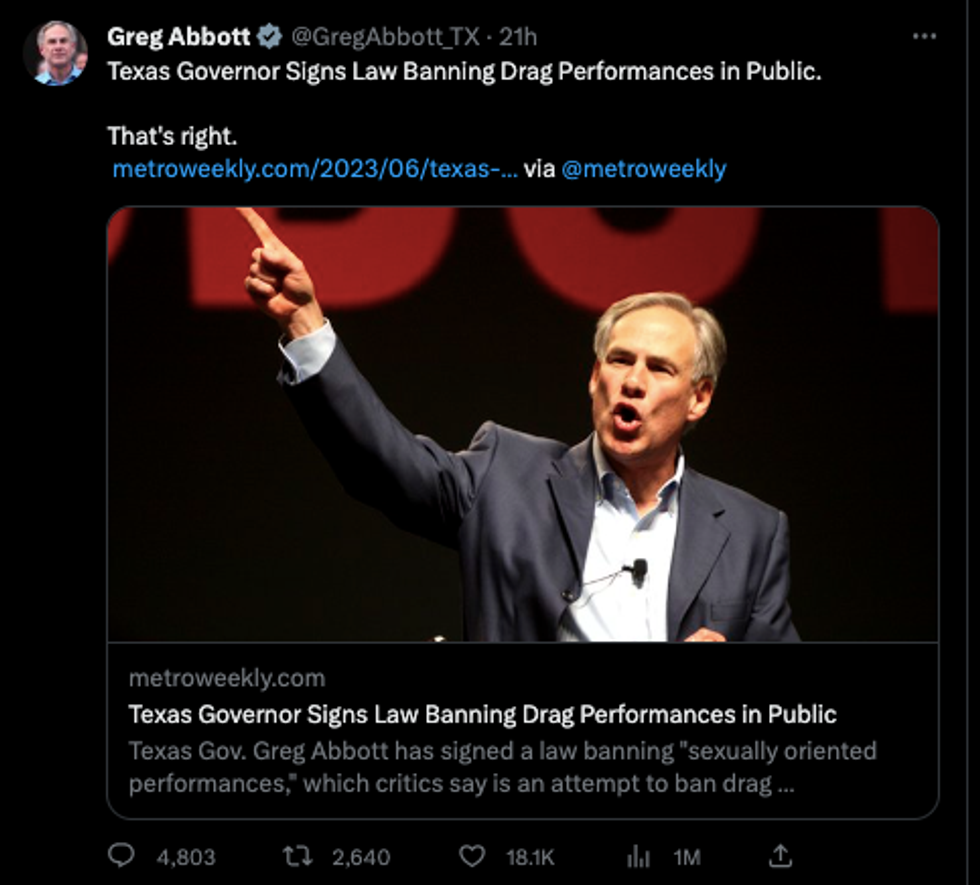Click the card headline about Texas Governor
This screenshot has width=980, height=885.
482,714
